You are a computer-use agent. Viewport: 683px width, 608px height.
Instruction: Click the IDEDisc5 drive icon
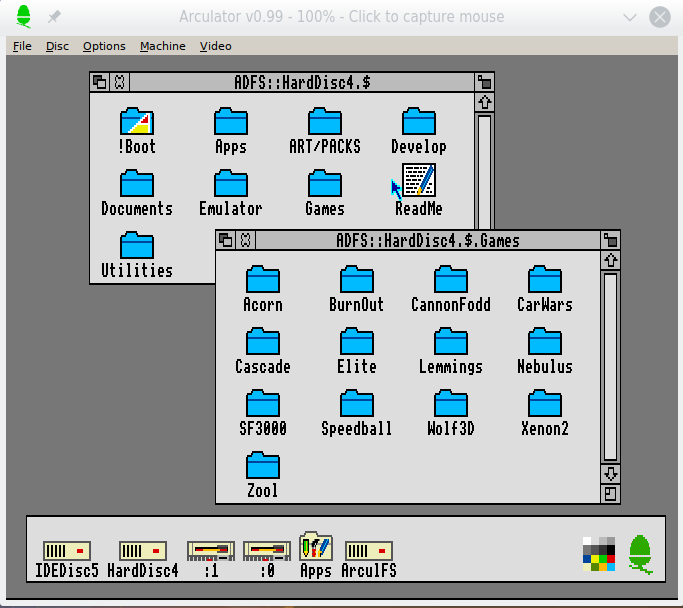point(67,551)
